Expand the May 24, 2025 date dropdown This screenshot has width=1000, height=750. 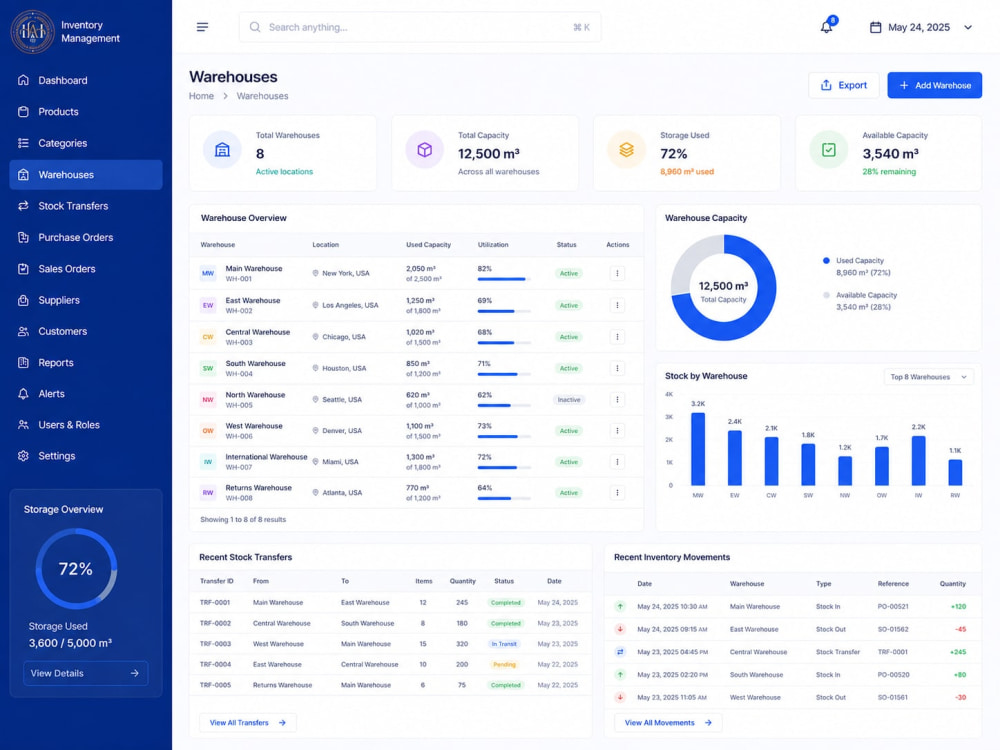pyautogui.click(x=968, y=27)
